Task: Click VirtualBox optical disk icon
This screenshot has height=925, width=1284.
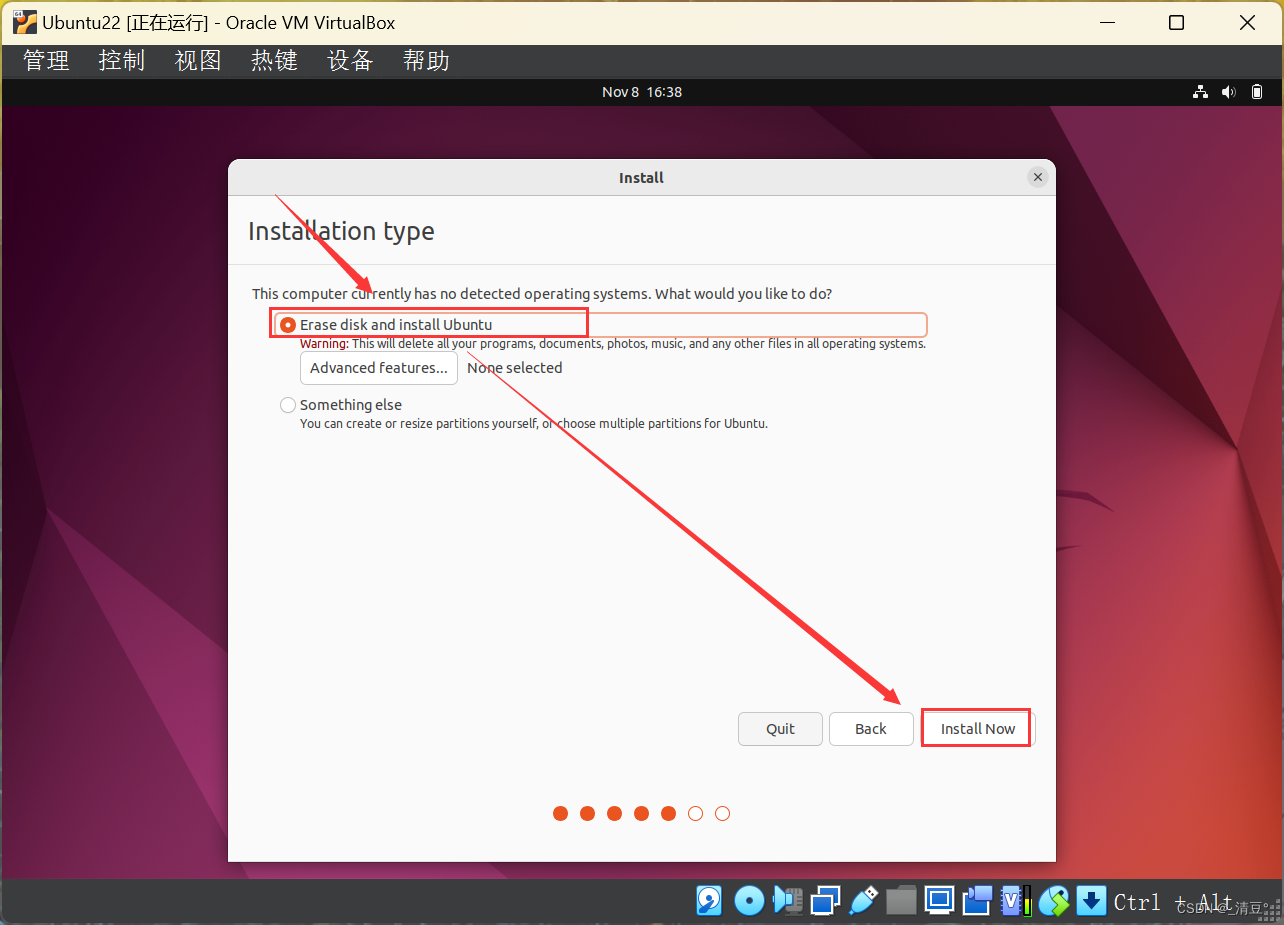Action: (749, 901)
